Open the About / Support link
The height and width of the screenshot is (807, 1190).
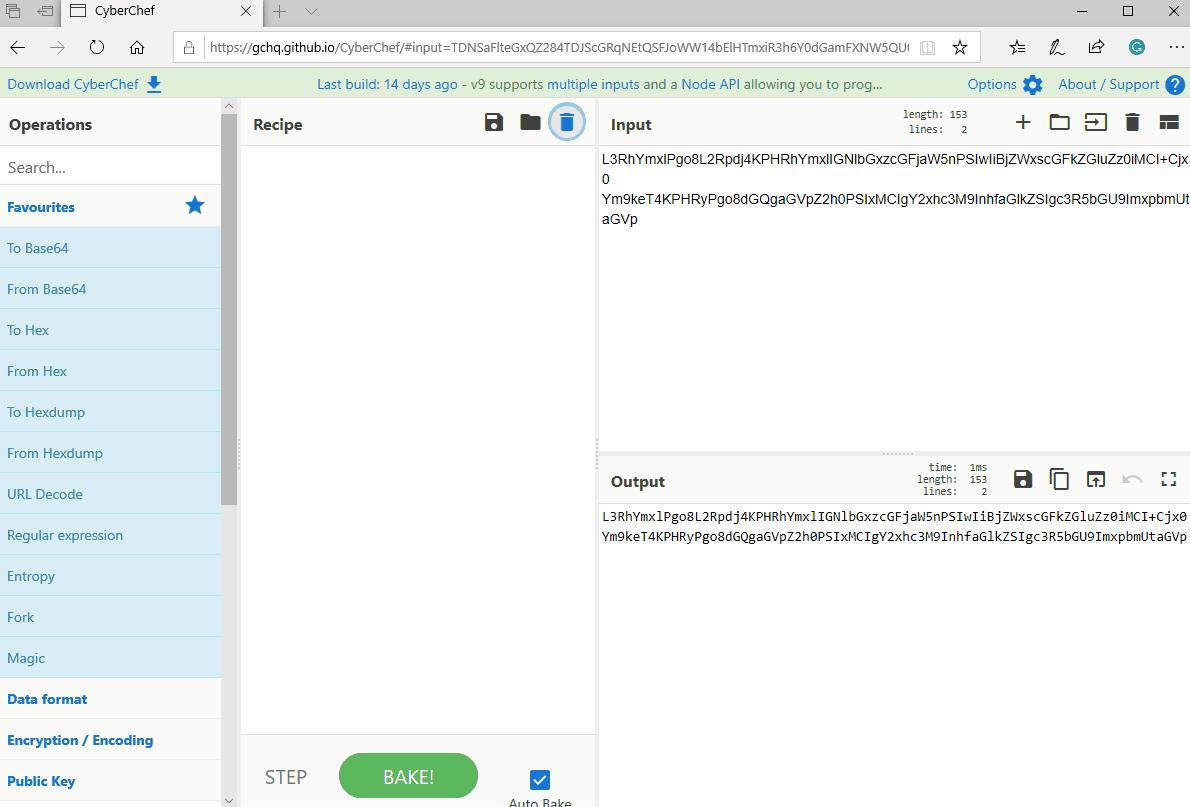1108,84
